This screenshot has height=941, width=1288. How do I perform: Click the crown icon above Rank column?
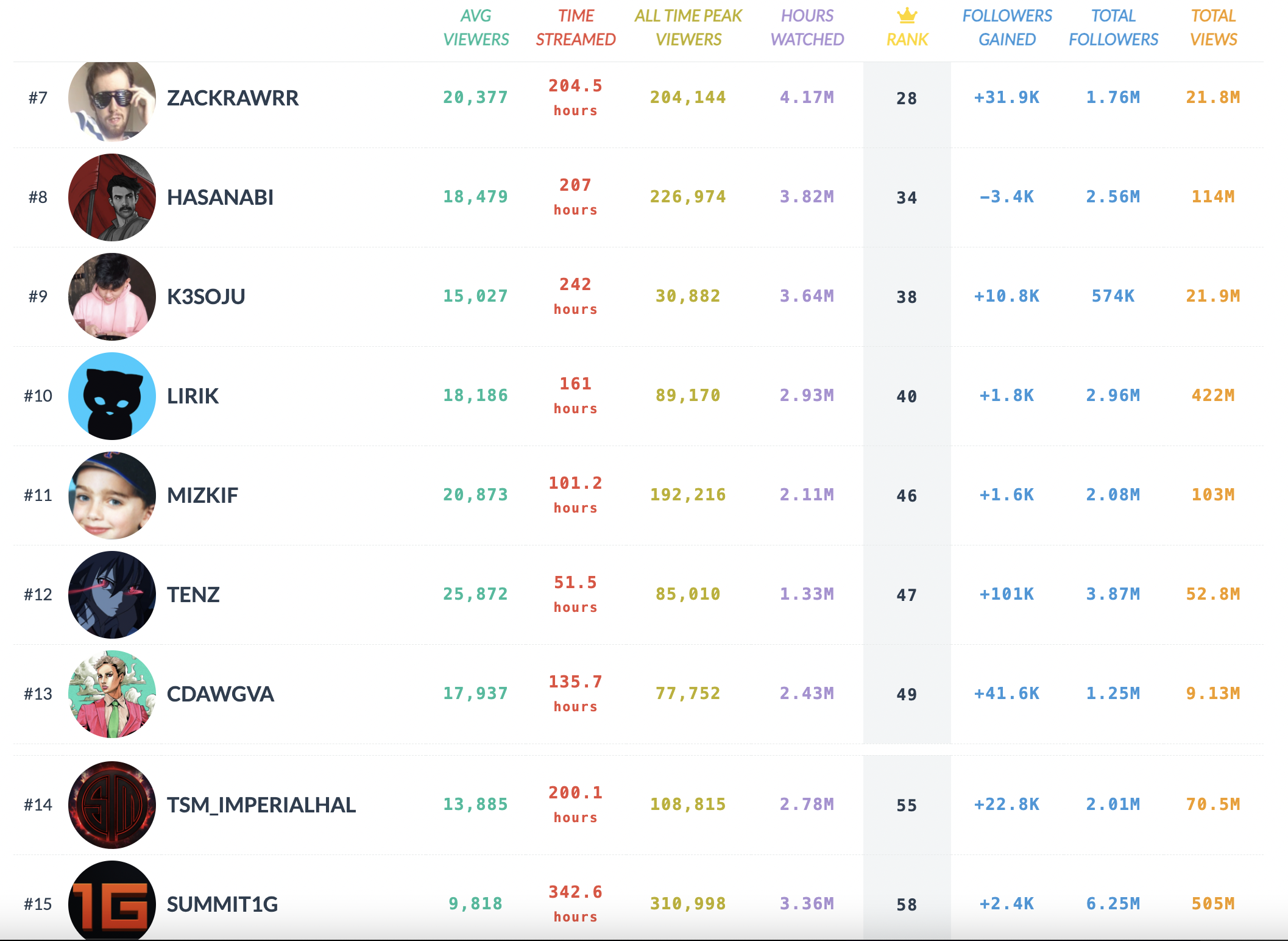(x=907, y=15)
